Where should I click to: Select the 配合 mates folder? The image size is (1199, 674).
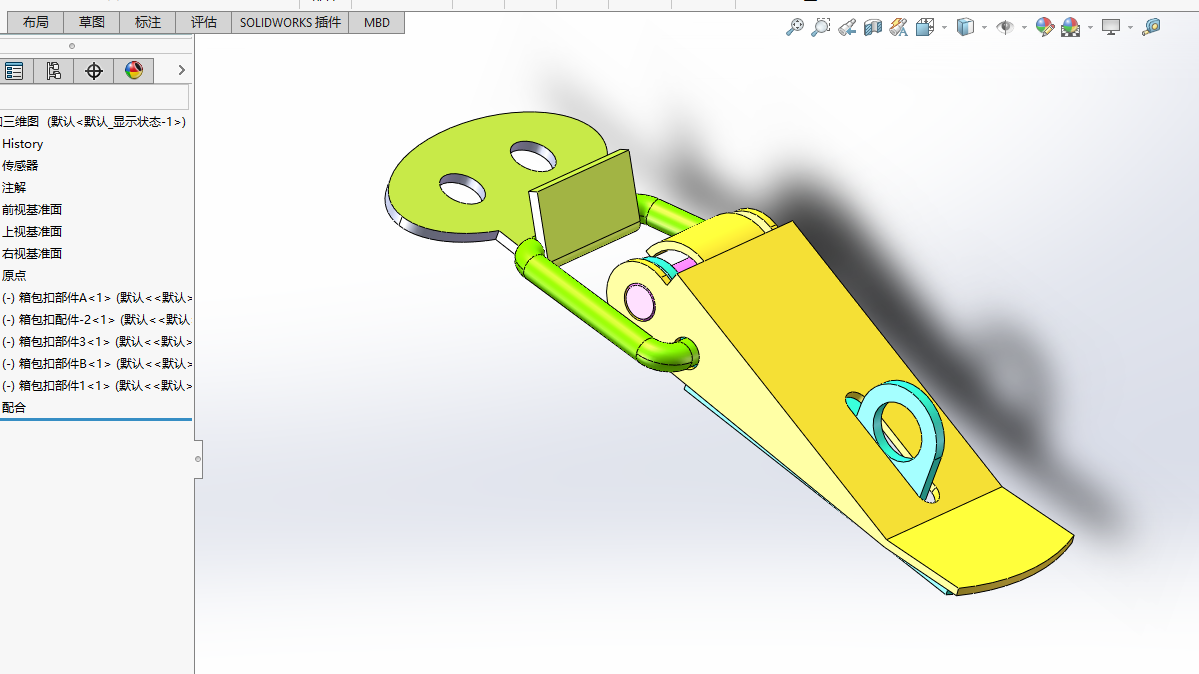(x=14, y=408)
